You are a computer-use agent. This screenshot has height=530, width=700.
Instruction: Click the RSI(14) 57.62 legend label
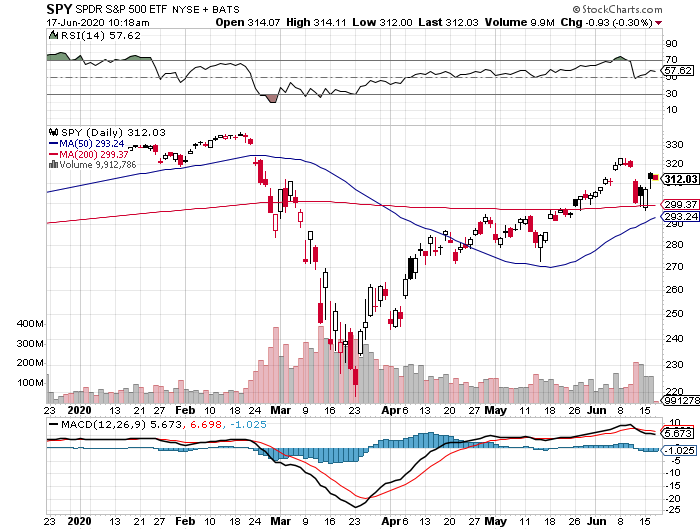click(100, 35)
